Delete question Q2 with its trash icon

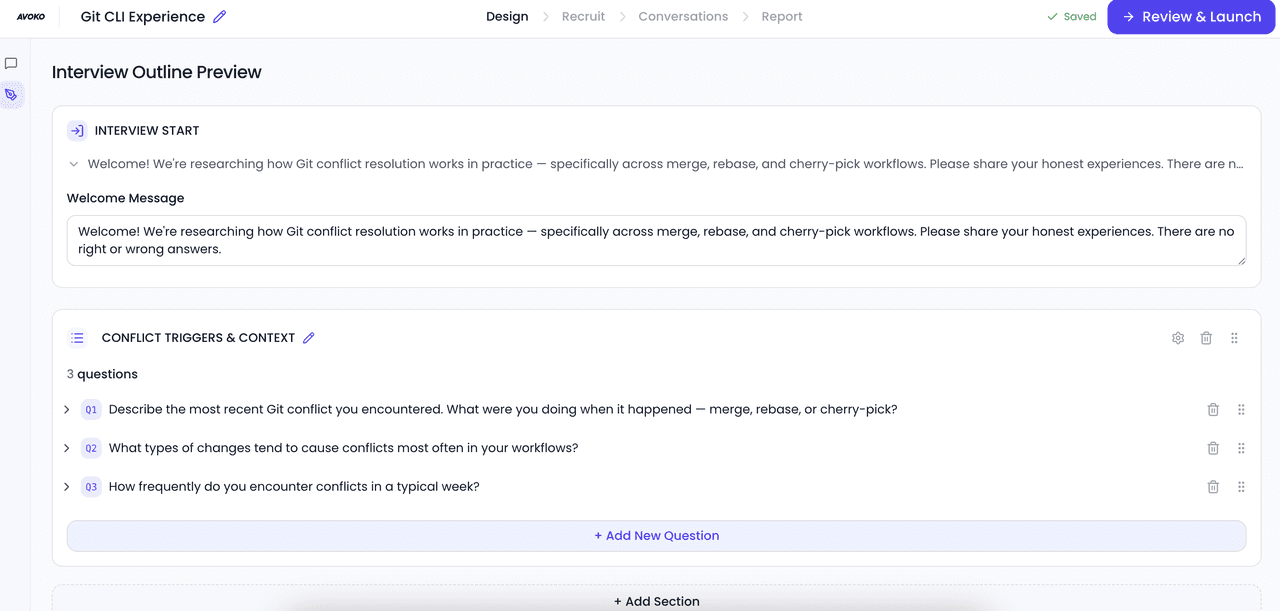click(x=1213, y=448)
